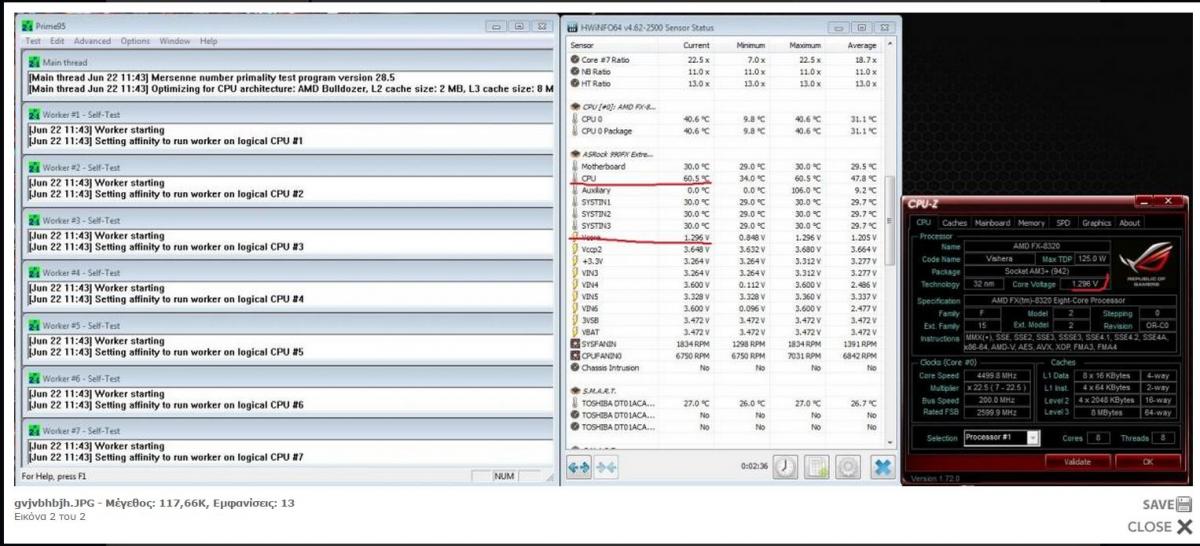Image resolution: width=1200 pixels, height=546 pixels.
Task: Select the VBAT sensor row in HWiNFO
Action: point(725,332)
